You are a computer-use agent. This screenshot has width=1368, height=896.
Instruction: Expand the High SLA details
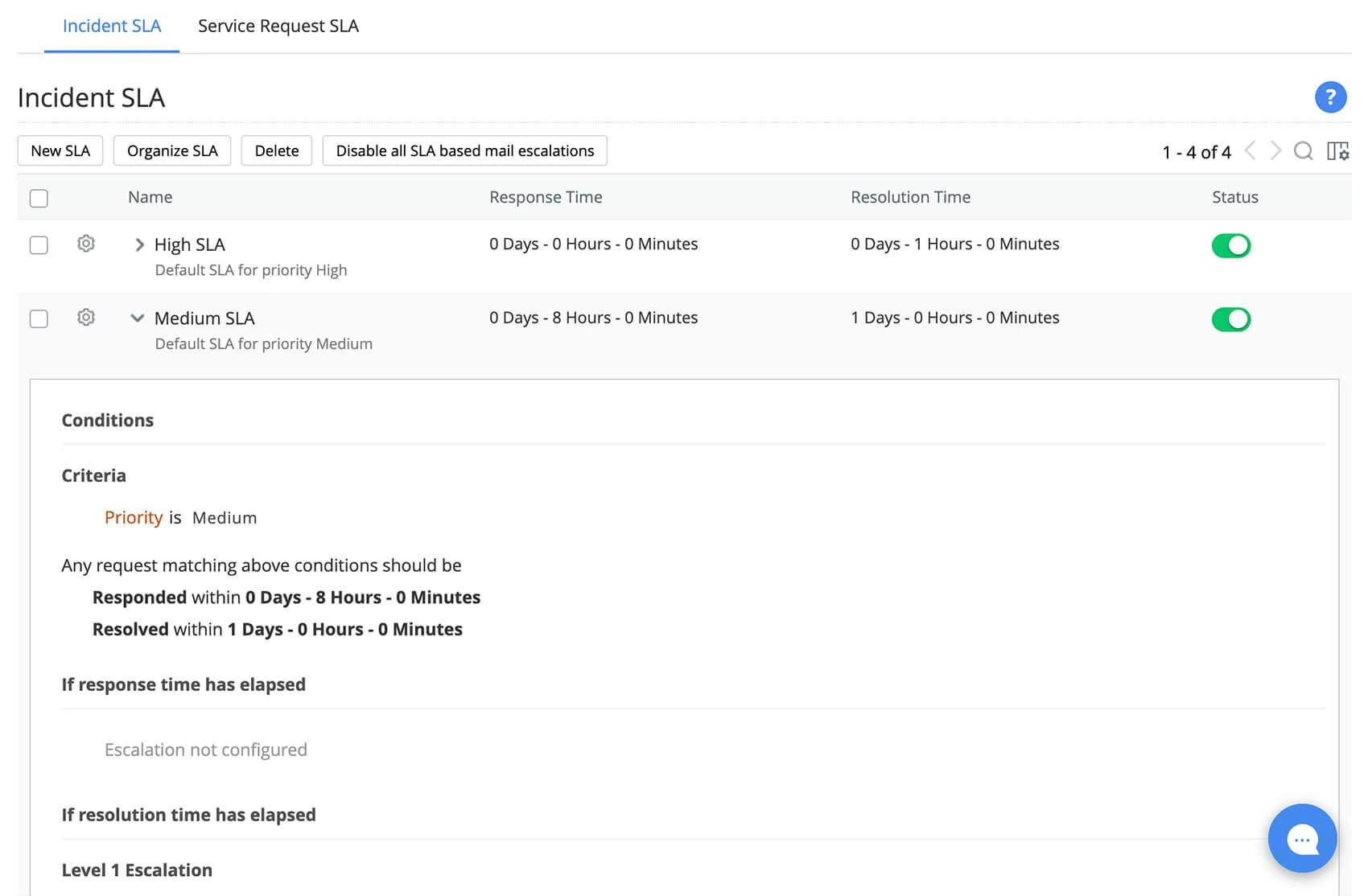139,245
